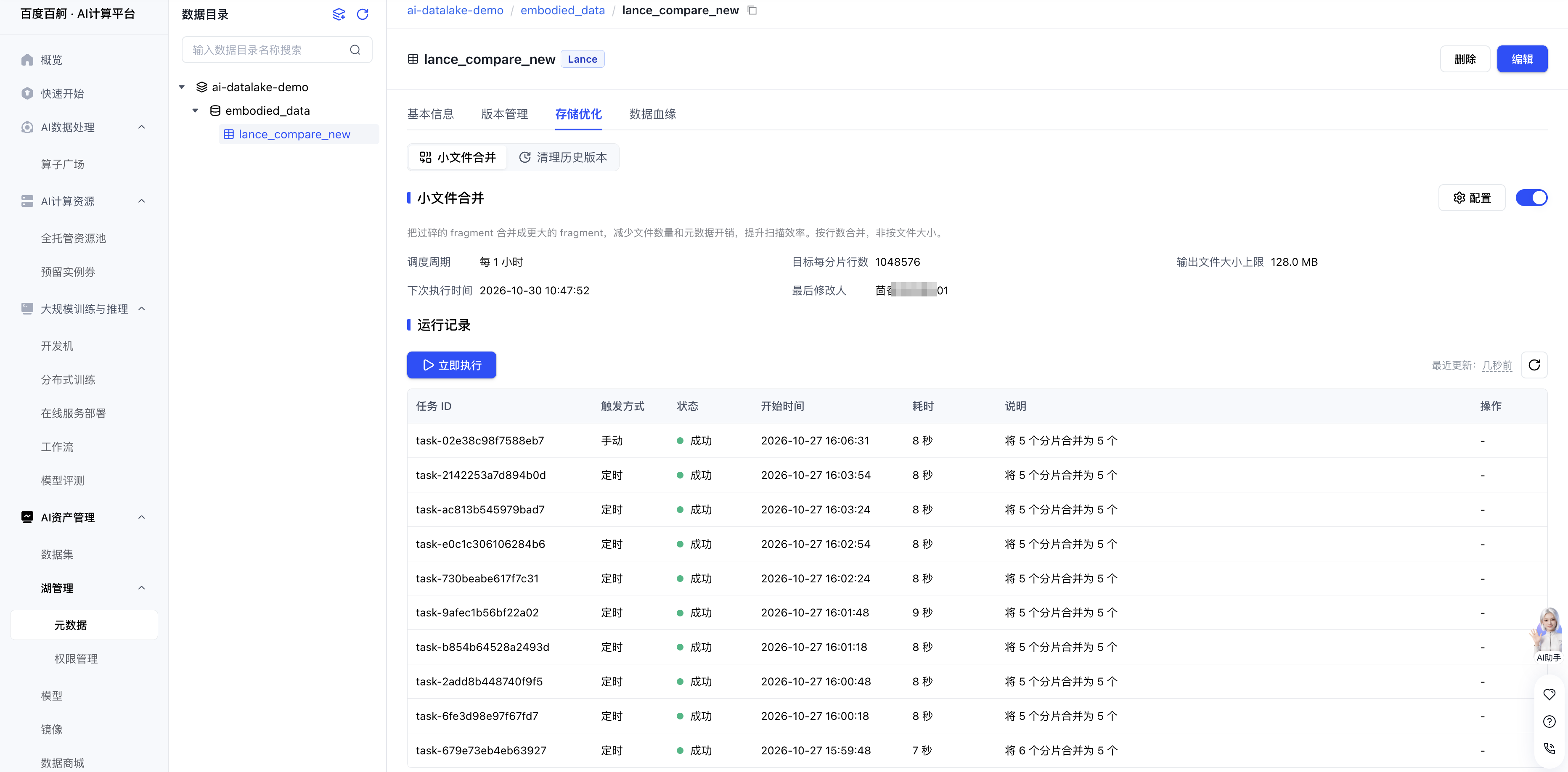1568x772 pixels.
Task: Focus the 输入数据目录名称搜索 field
Action: click(277, 50)
